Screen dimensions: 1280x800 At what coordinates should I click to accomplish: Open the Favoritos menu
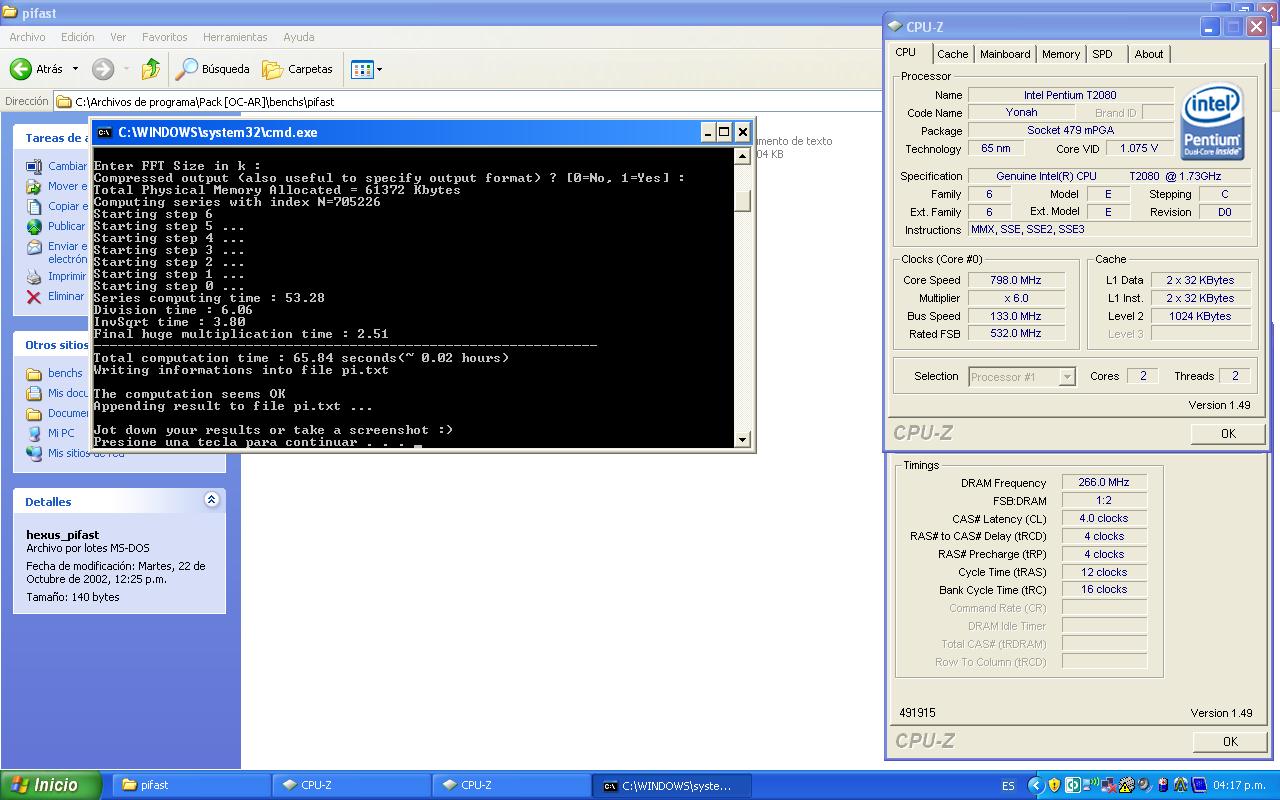click(164, 37)
